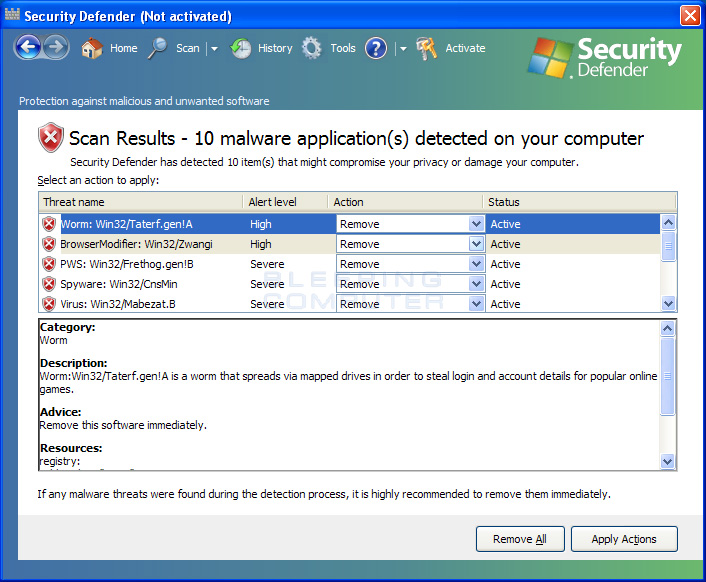Select the BrowserModifier: Win32/Zwangi threat row
Viewport: 706px width, 582px height.
(x=350, y=244)
